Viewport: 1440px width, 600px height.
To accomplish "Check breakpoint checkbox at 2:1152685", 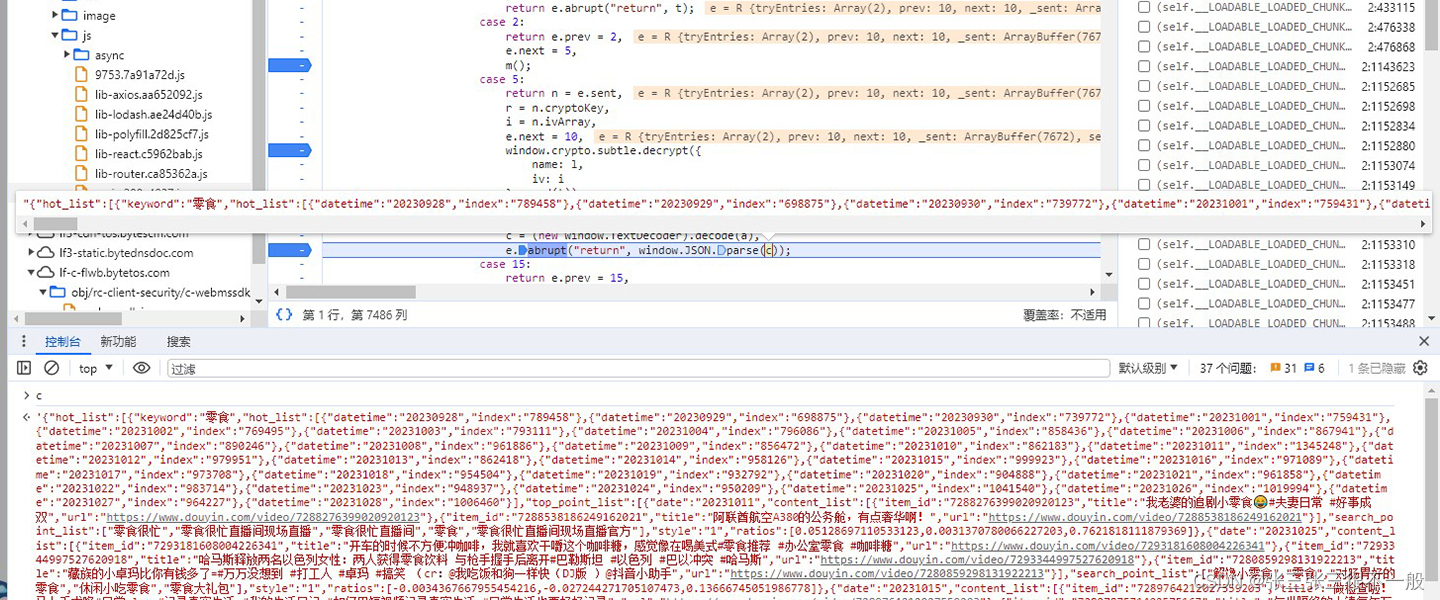I will [1143, 86].
